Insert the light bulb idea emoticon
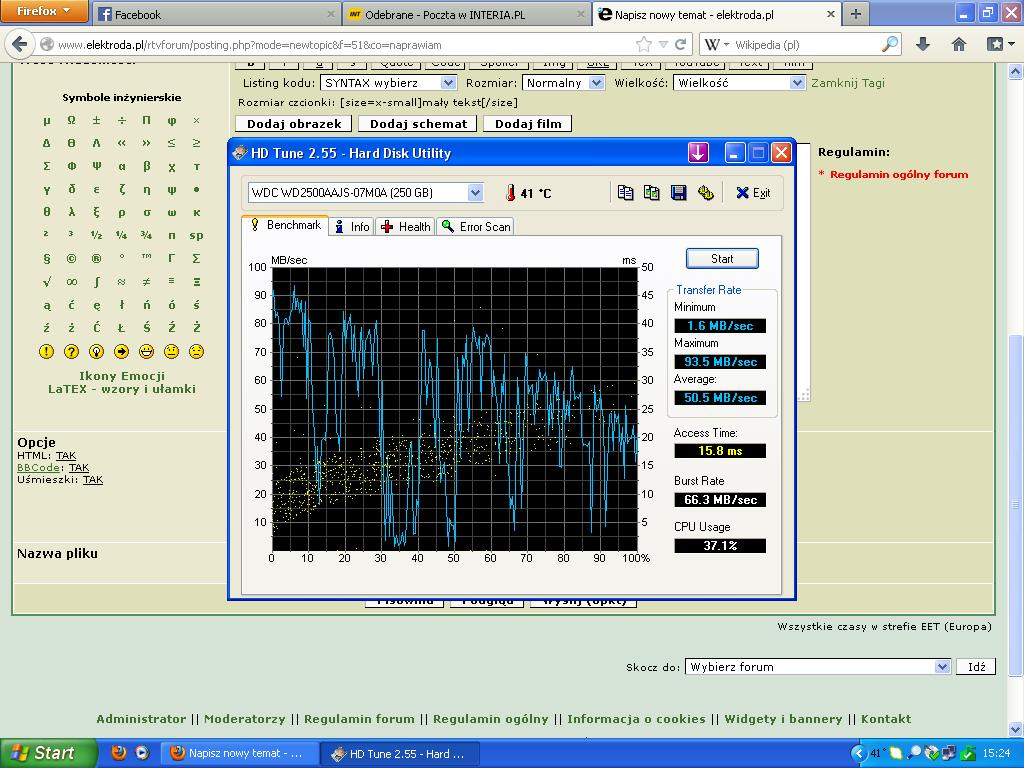The width and height of the screenshot is (1024, 768). [96, 351]
